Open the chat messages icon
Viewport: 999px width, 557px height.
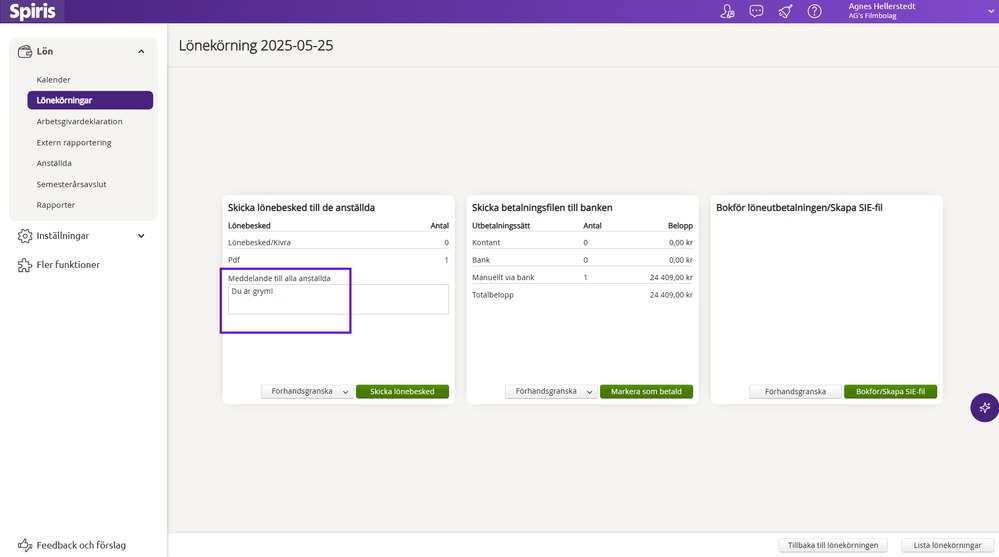pyautogui.click(x=756, y=12)
